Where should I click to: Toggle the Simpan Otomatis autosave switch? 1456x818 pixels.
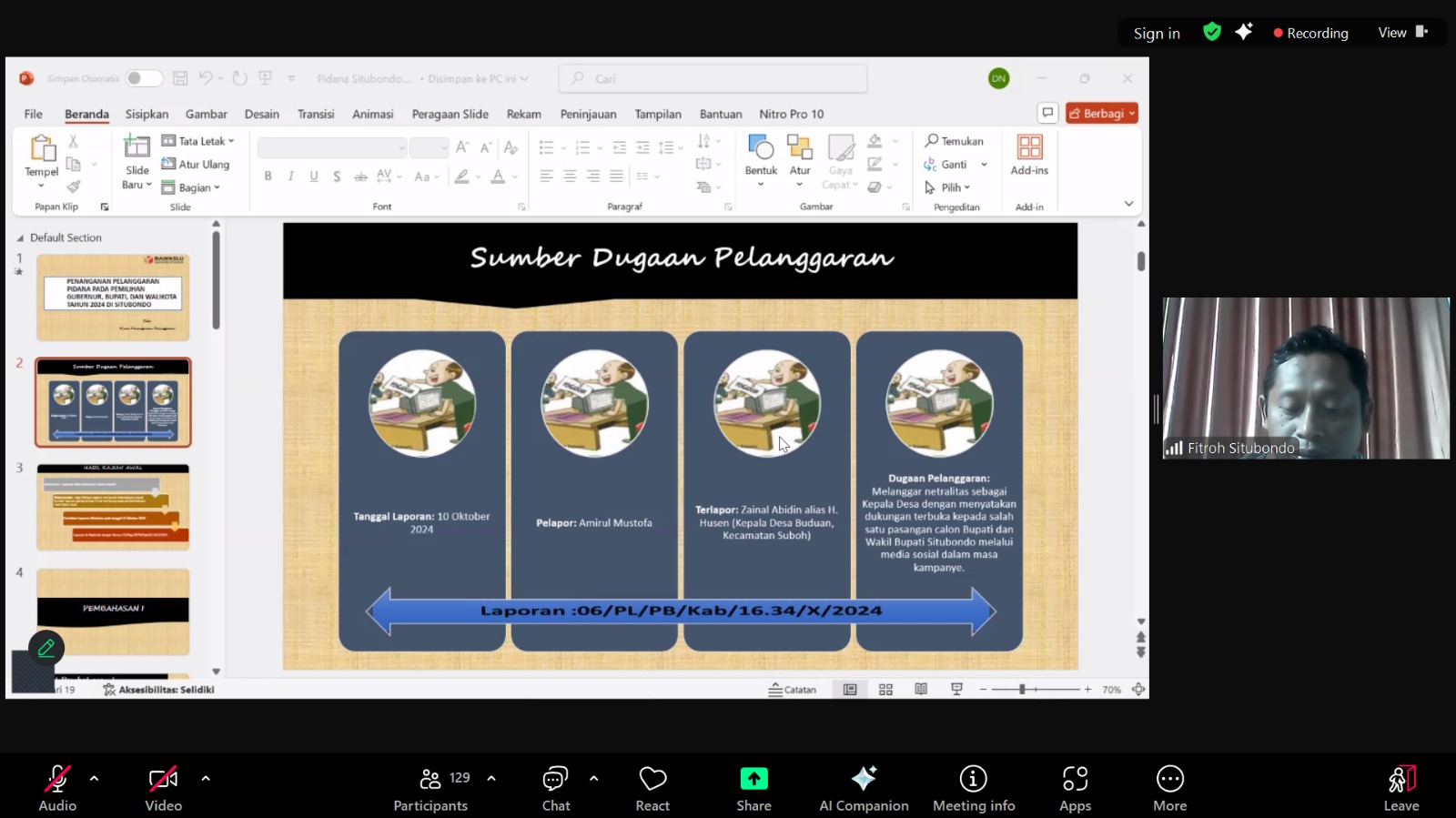tap(144, 78)
